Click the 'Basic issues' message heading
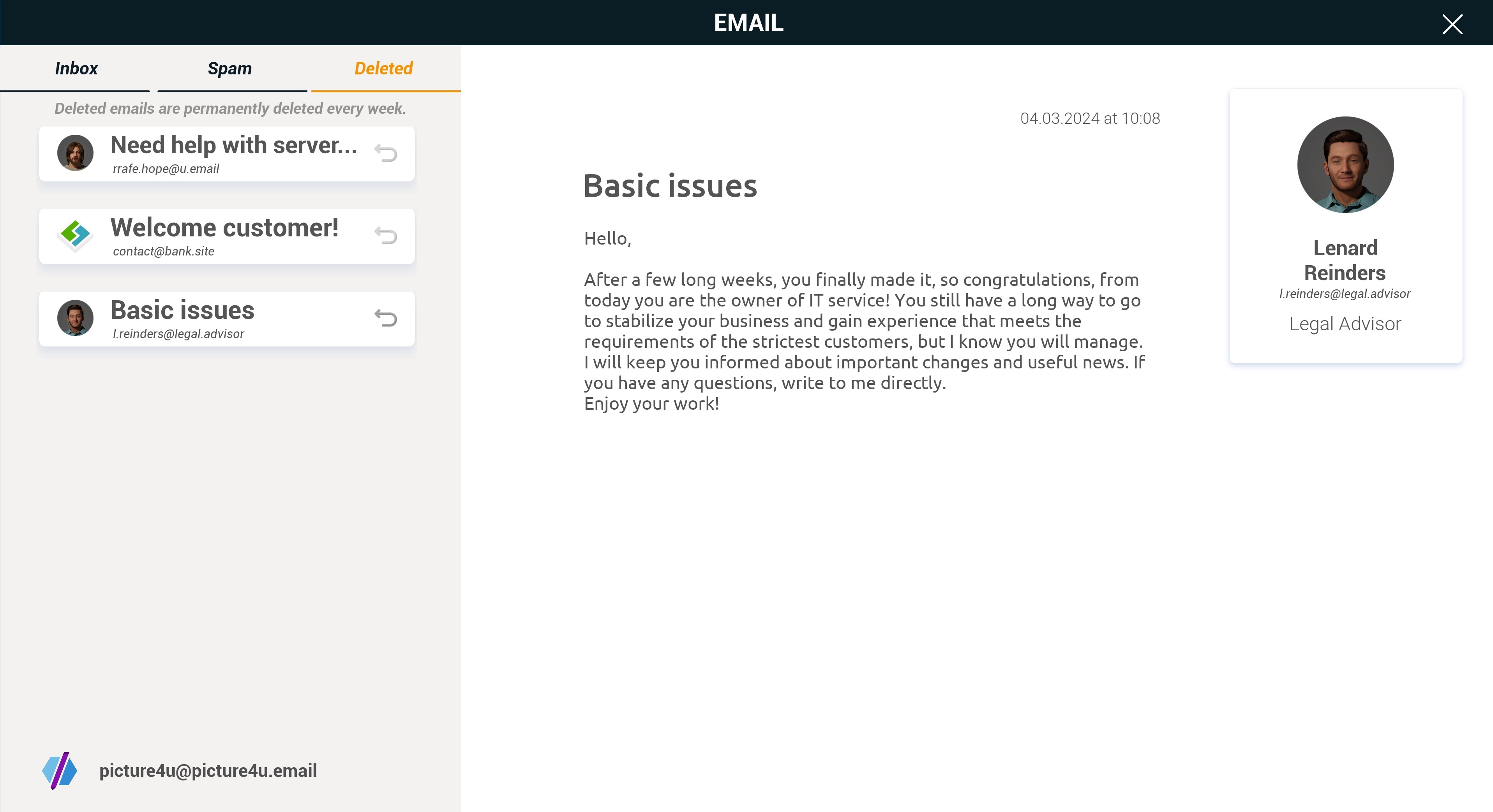This screenshot has height=812, width=1493. [670, 186]
